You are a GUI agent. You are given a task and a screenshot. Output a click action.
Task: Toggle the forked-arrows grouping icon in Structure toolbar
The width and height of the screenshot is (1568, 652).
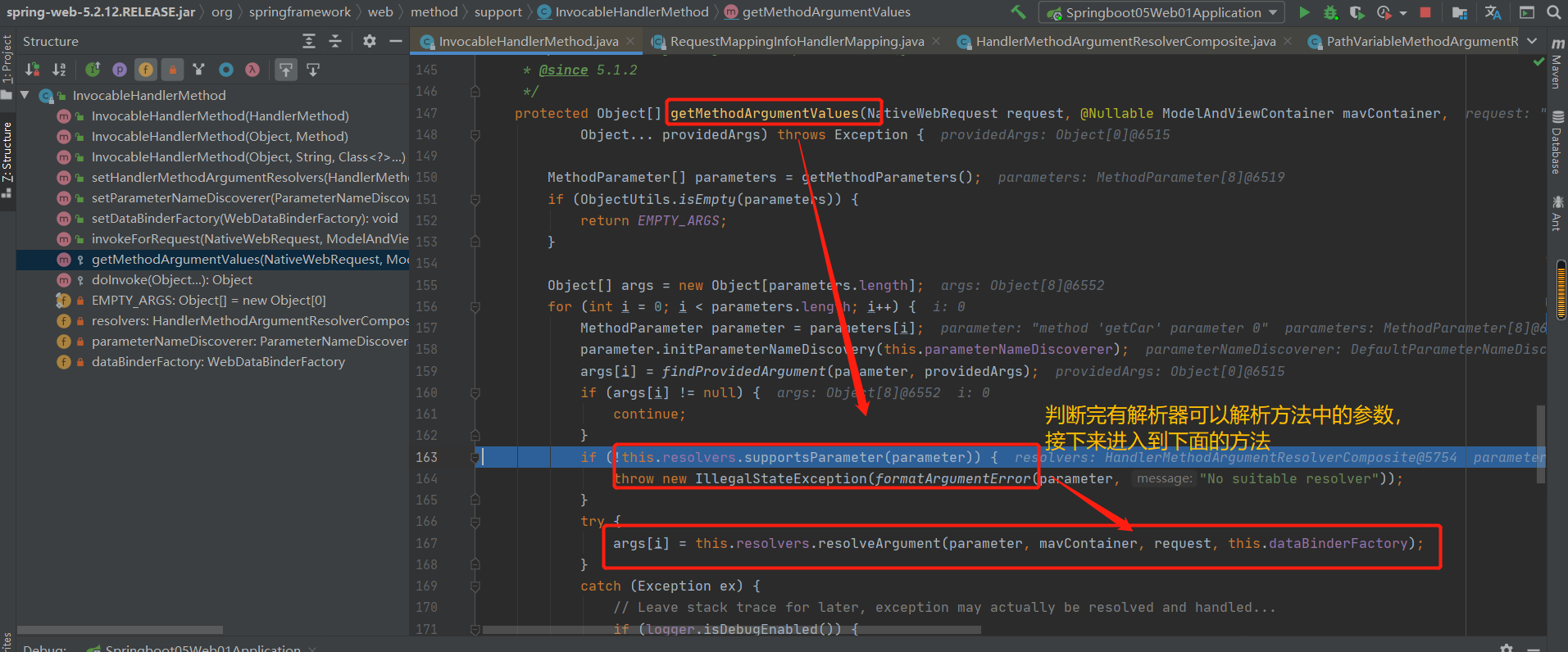[x=198, y=70]
